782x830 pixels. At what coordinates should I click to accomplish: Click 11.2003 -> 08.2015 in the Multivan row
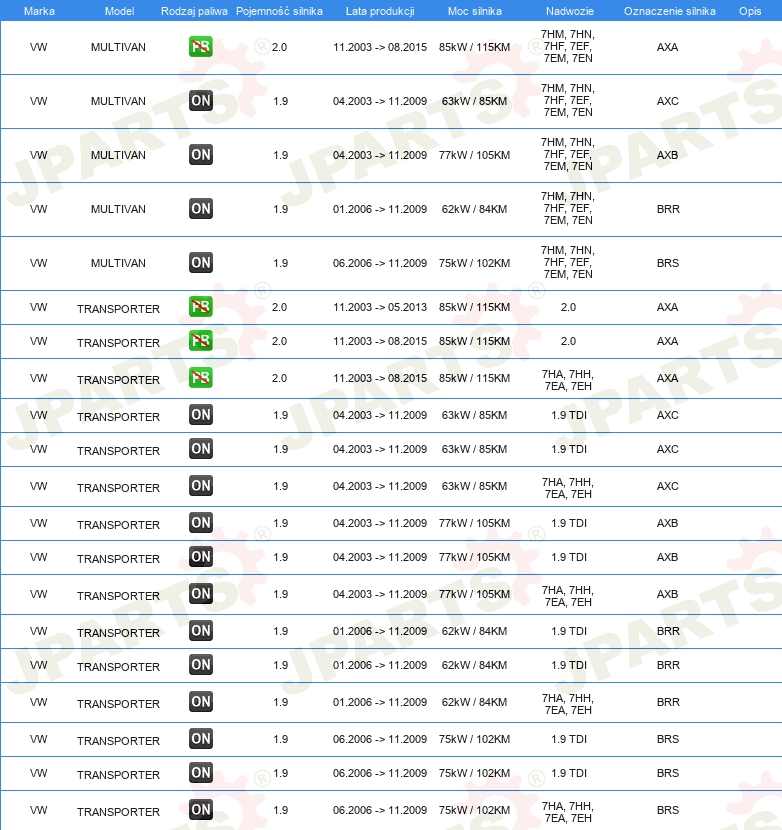tap(380, 47)
